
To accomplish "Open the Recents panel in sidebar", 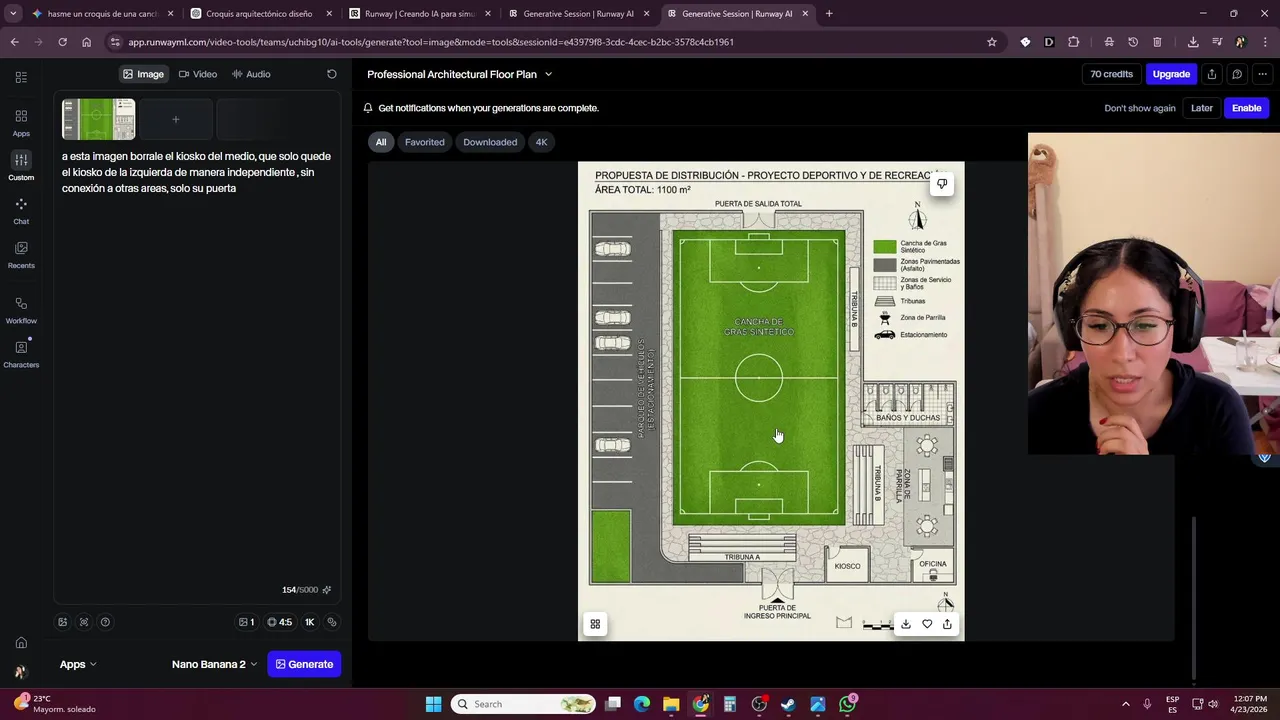I will click(21, 254).
